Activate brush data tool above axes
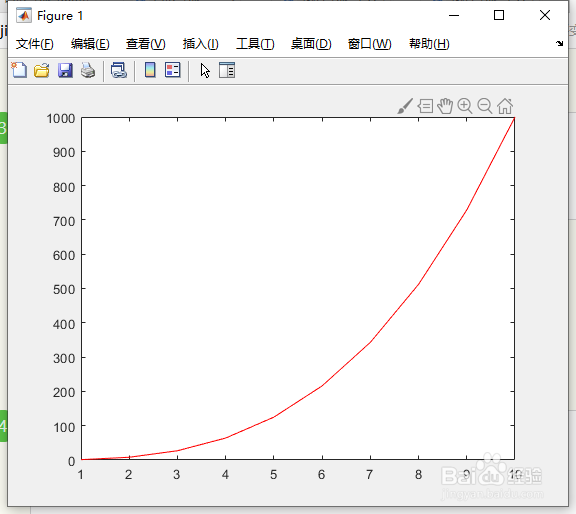576x514 pixels. pyautogui.click(x=405, y=106)
